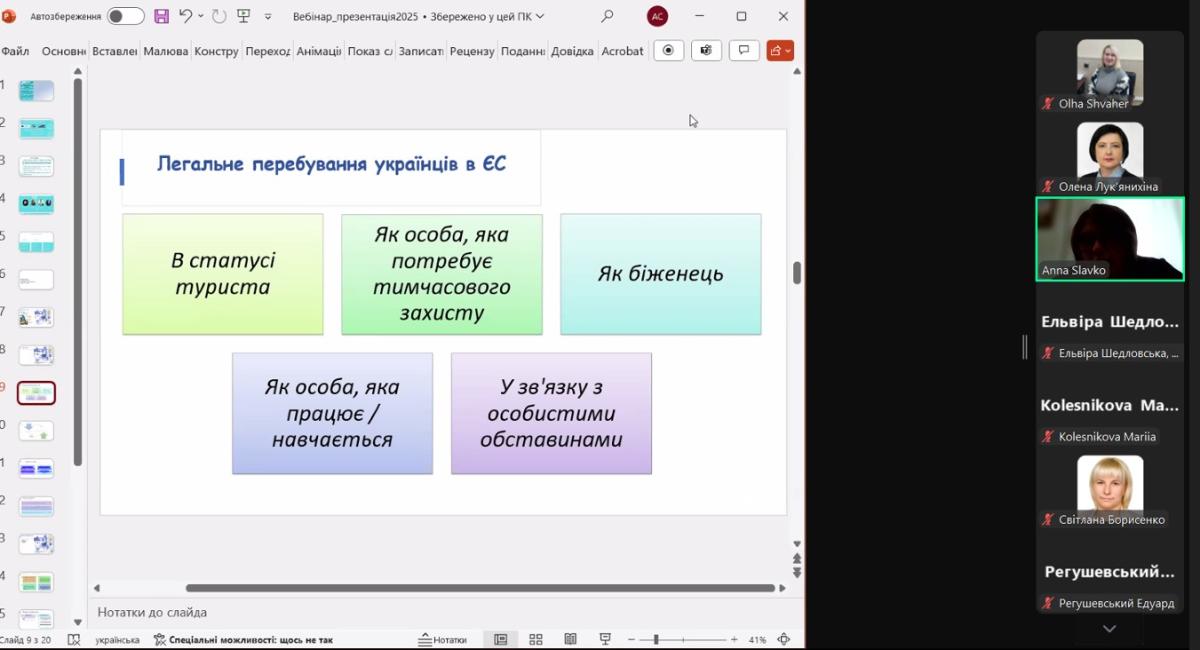Select the highlighted slide 9 thumbnail
1200x650 pixels.
(36, 393)
